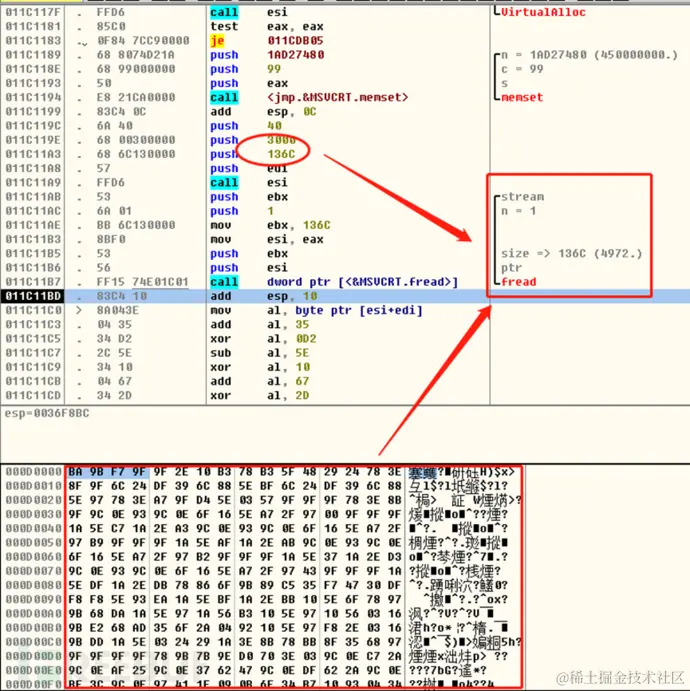Screen dimensions: 690x691
Task: Click the 'push 1AD27480' instruction row
Action: (267, 55)
